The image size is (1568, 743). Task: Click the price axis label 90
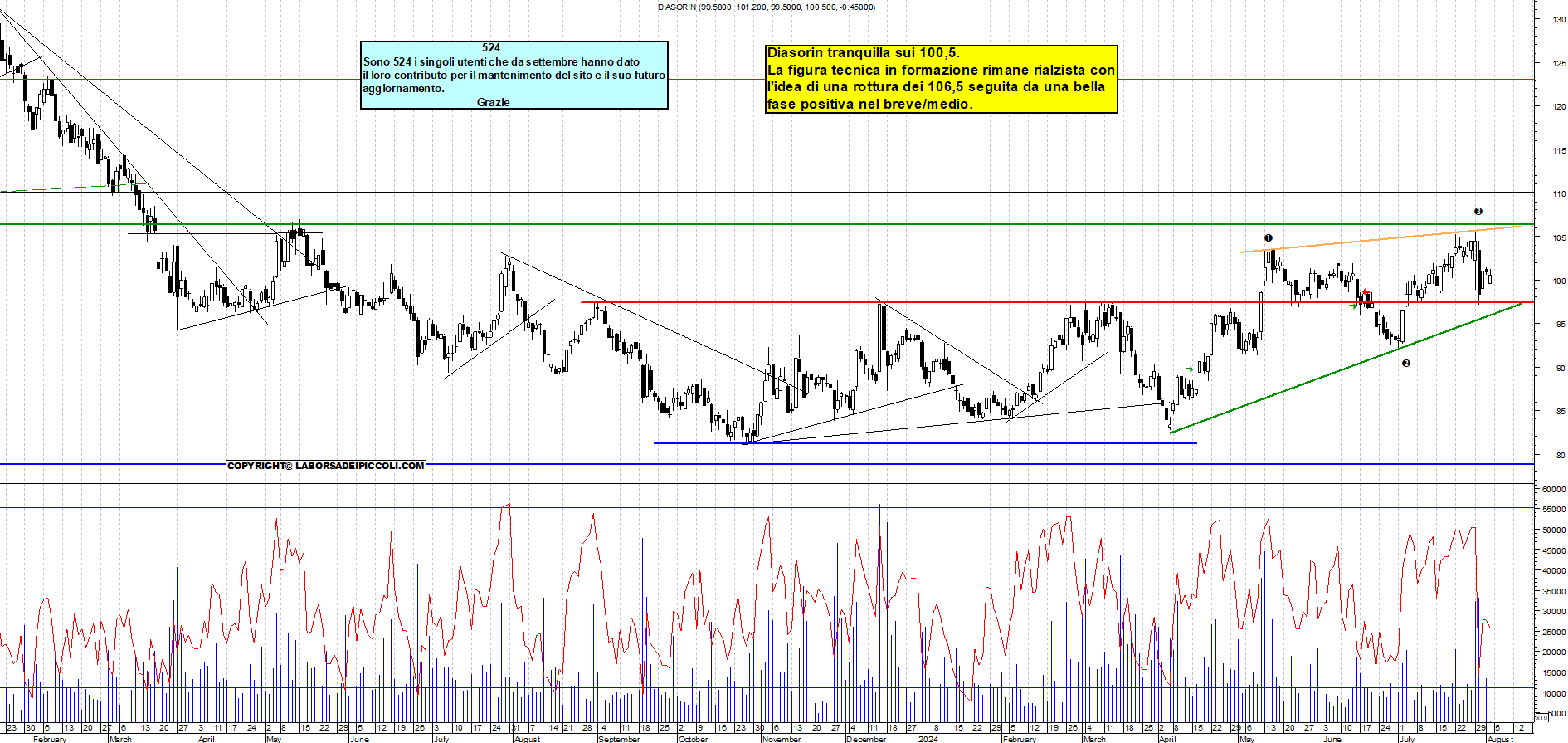(1561, 368)
